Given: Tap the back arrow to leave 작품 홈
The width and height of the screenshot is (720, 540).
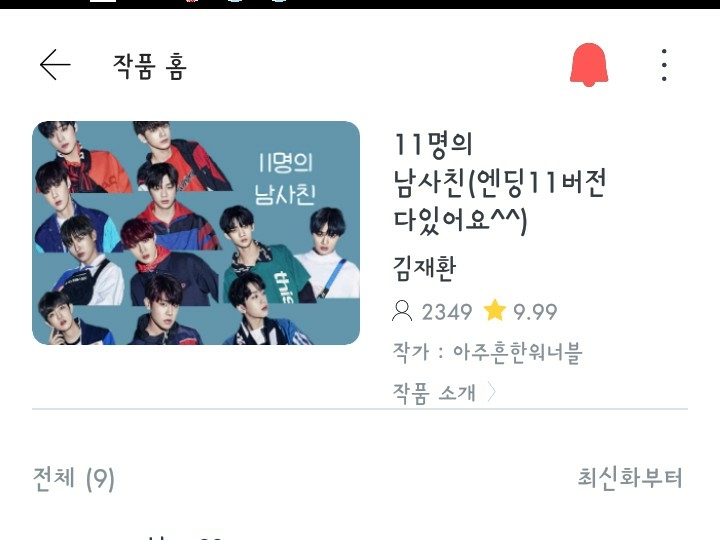Looking at the screenshot, I should pyautogui.click(x=55, y=65).
